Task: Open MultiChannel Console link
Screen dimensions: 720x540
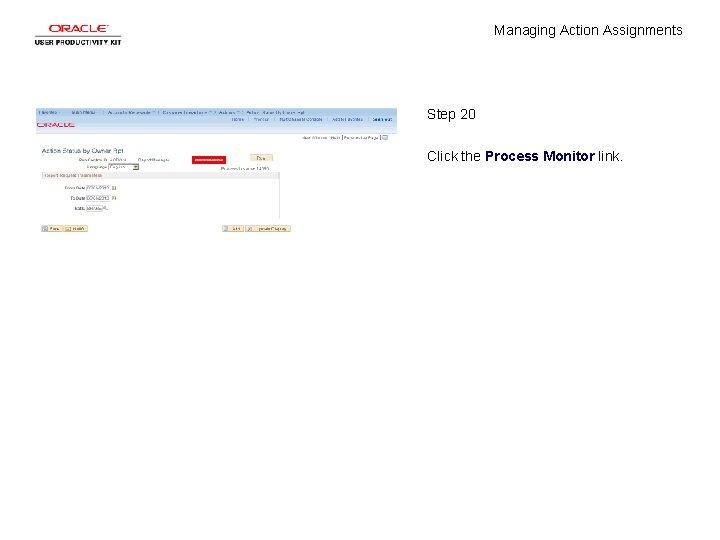Action: (x=301, y=119)
